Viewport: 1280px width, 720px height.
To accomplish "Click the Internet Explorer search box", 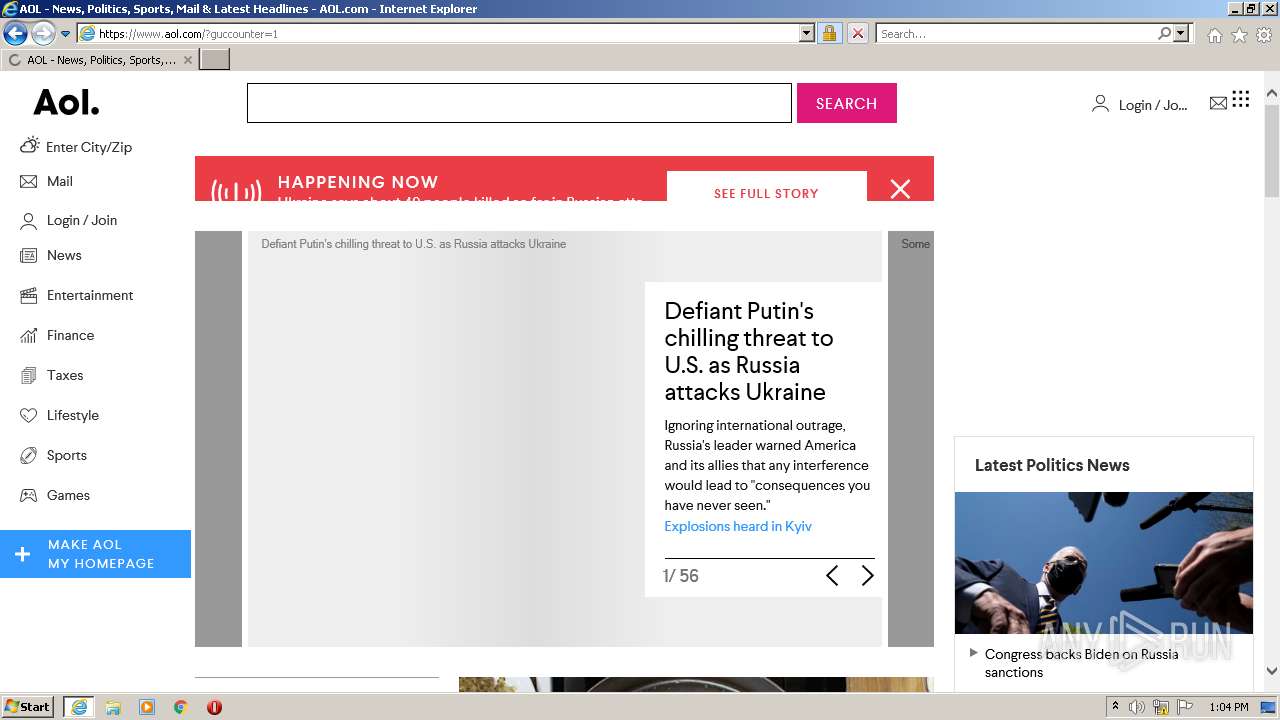I will [x=1016, y=33].
